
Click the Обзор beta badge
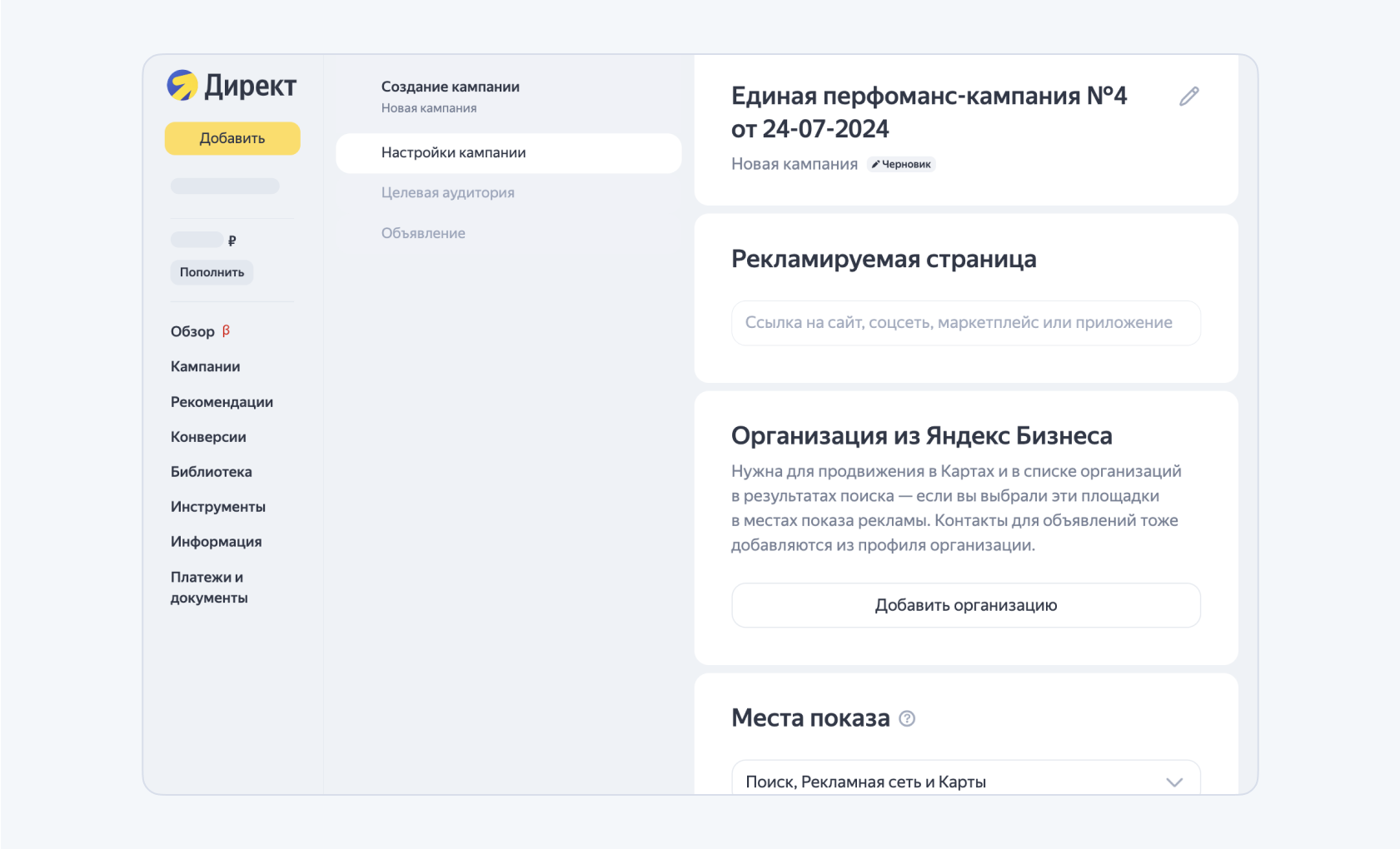click(226, 330)
